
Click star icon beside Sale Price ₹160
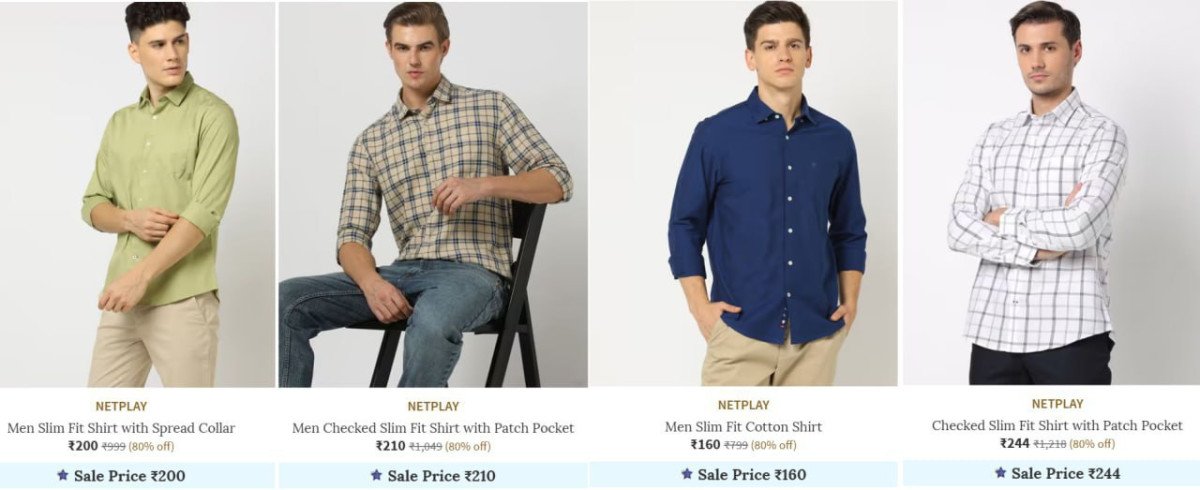(x=687, y=474)
